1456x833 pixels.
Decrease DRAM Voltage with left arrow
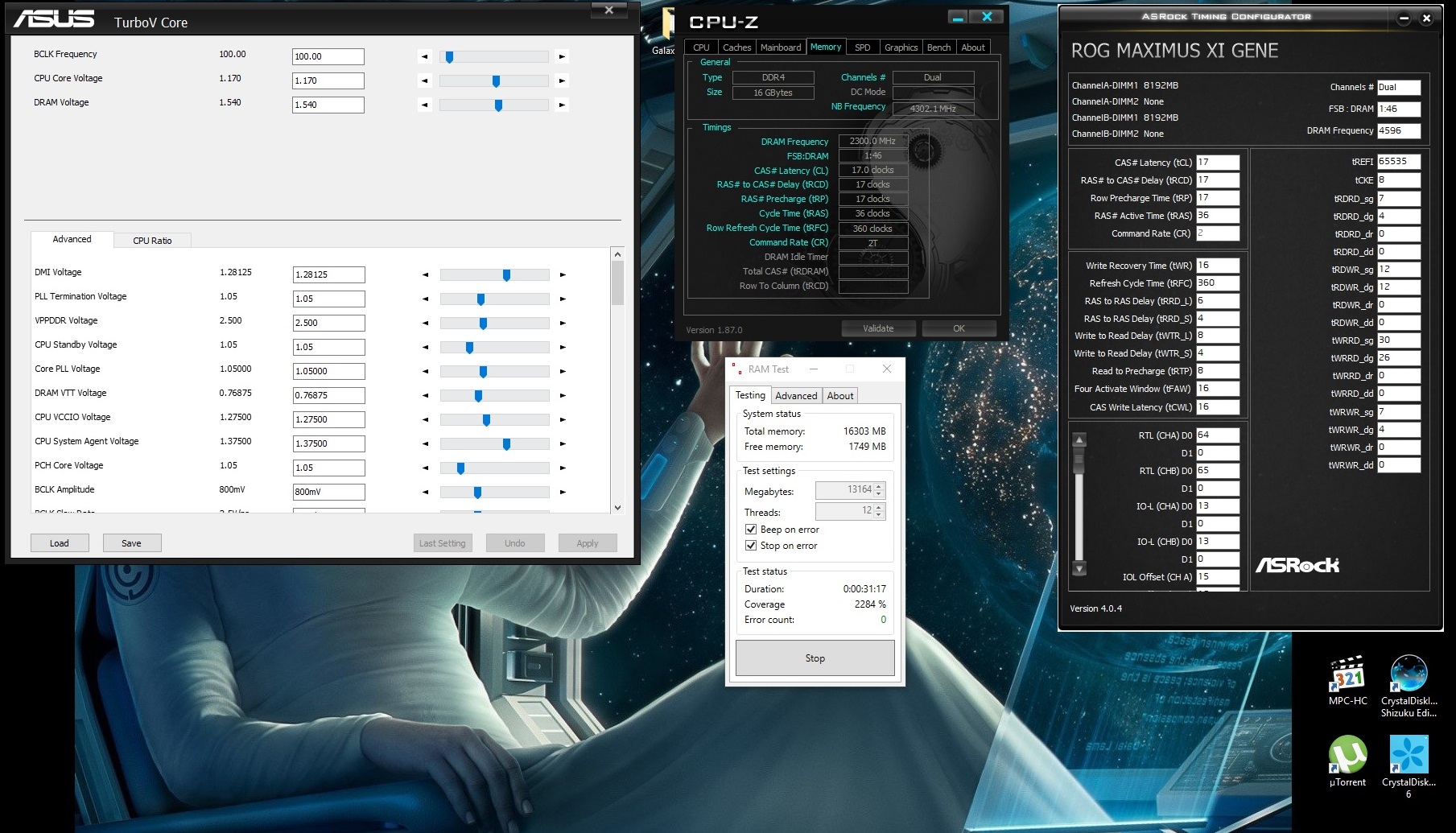pyautogui.click(x=425, y=105)
